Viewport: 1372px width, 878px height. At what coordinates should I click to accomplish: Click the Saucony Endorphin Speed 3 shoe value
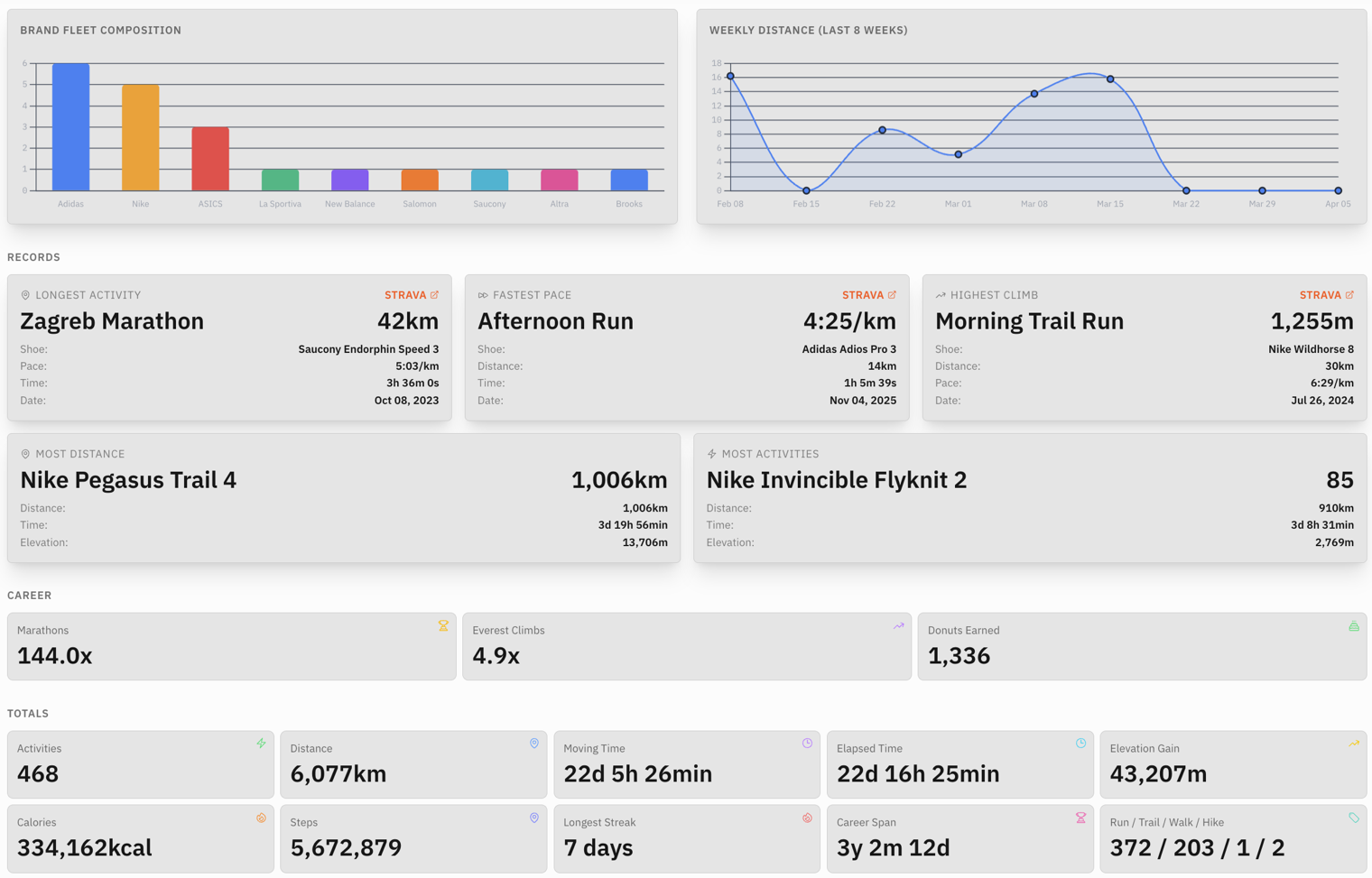368,349
